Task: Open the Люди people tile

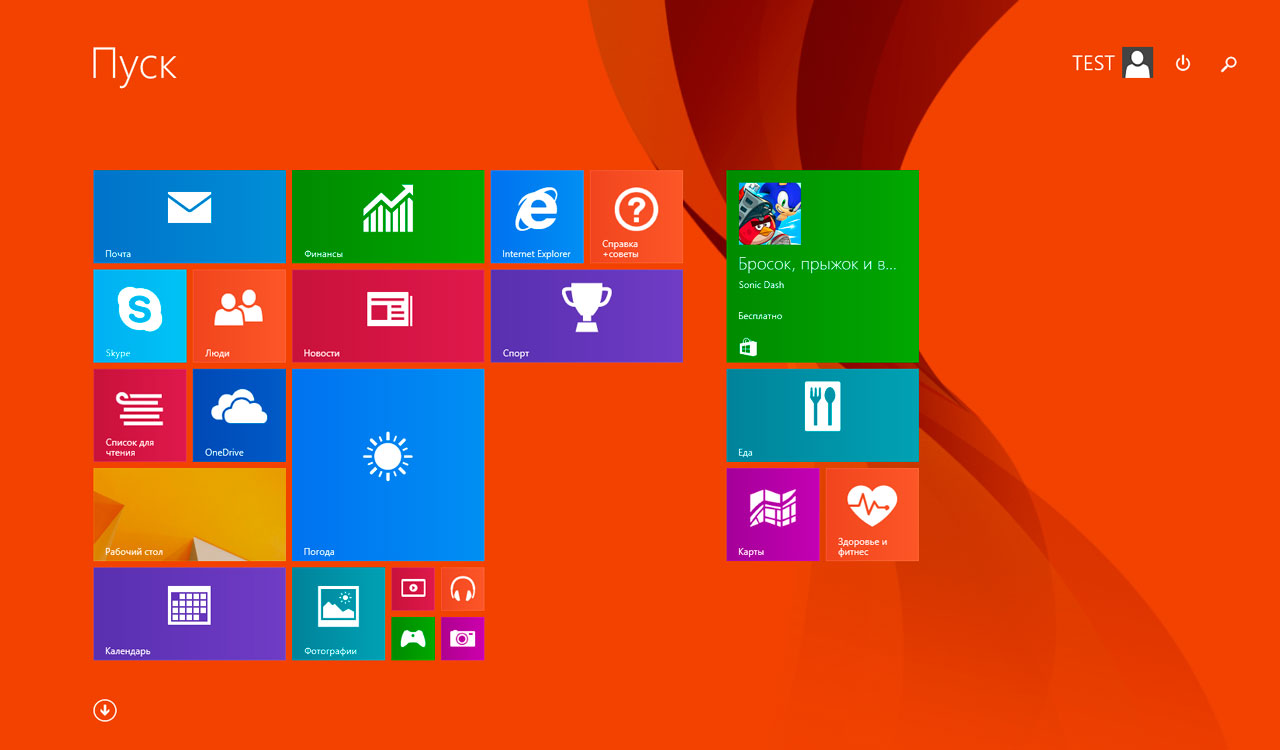Action: [239, 316]
